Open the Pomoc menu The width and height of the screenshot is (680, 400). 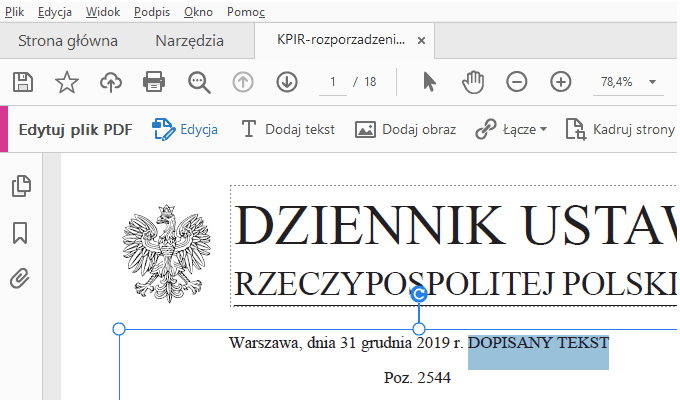pos(246,12)
